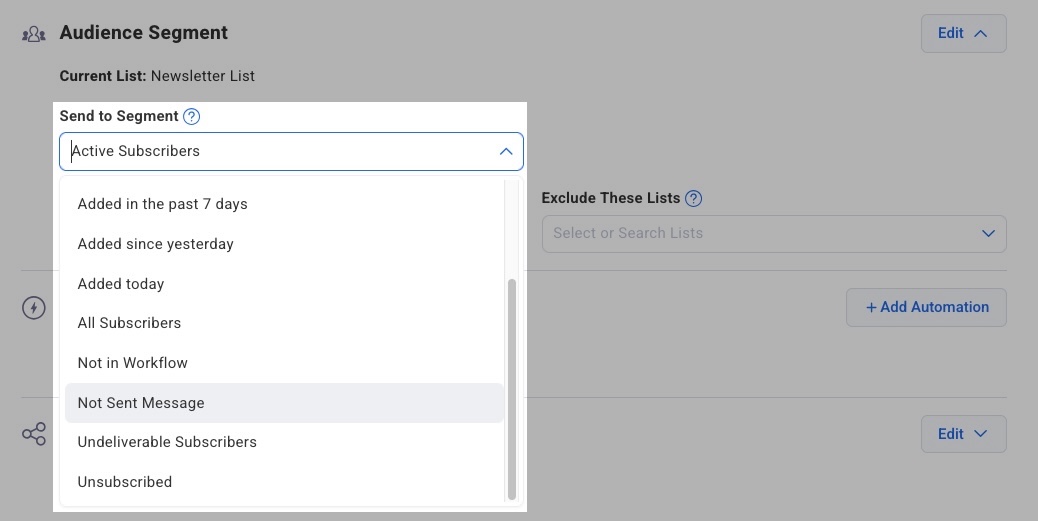The height and width of the screenshot is (521, 1038).
Task: Expand the lower section Edit button
Action: (x=962, y=434)
